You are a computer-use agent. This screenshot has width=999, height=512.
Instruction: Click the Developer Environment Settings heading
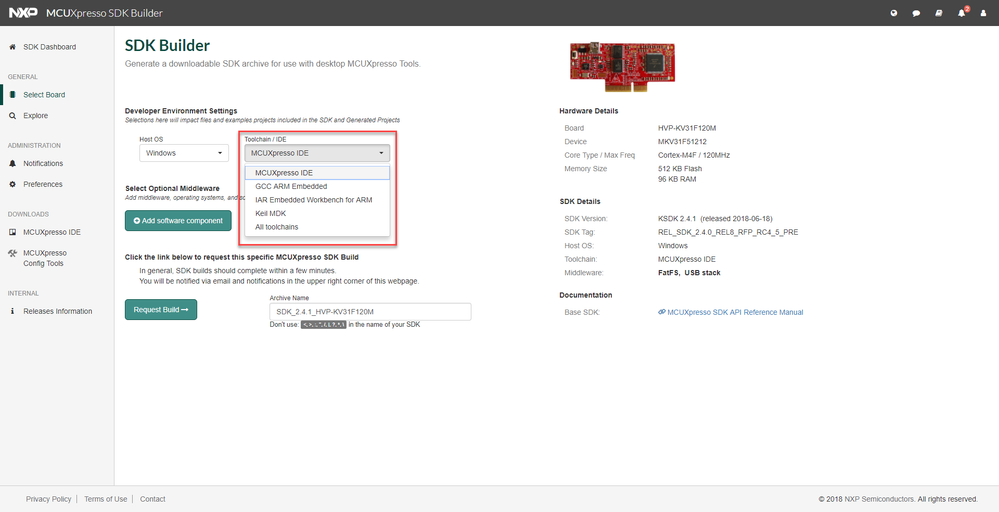181,111
